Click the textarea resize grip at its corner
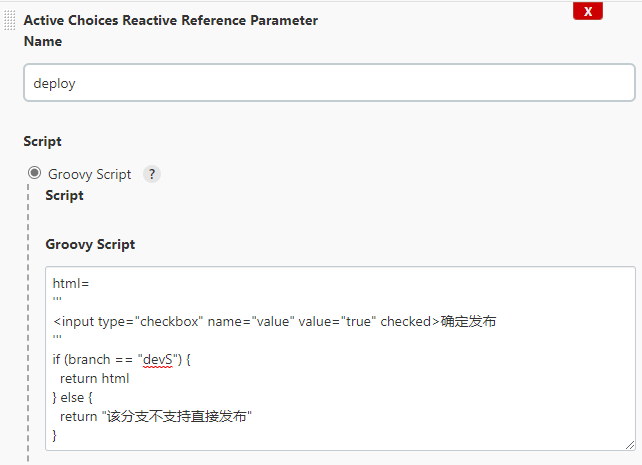 pos(630,445)
